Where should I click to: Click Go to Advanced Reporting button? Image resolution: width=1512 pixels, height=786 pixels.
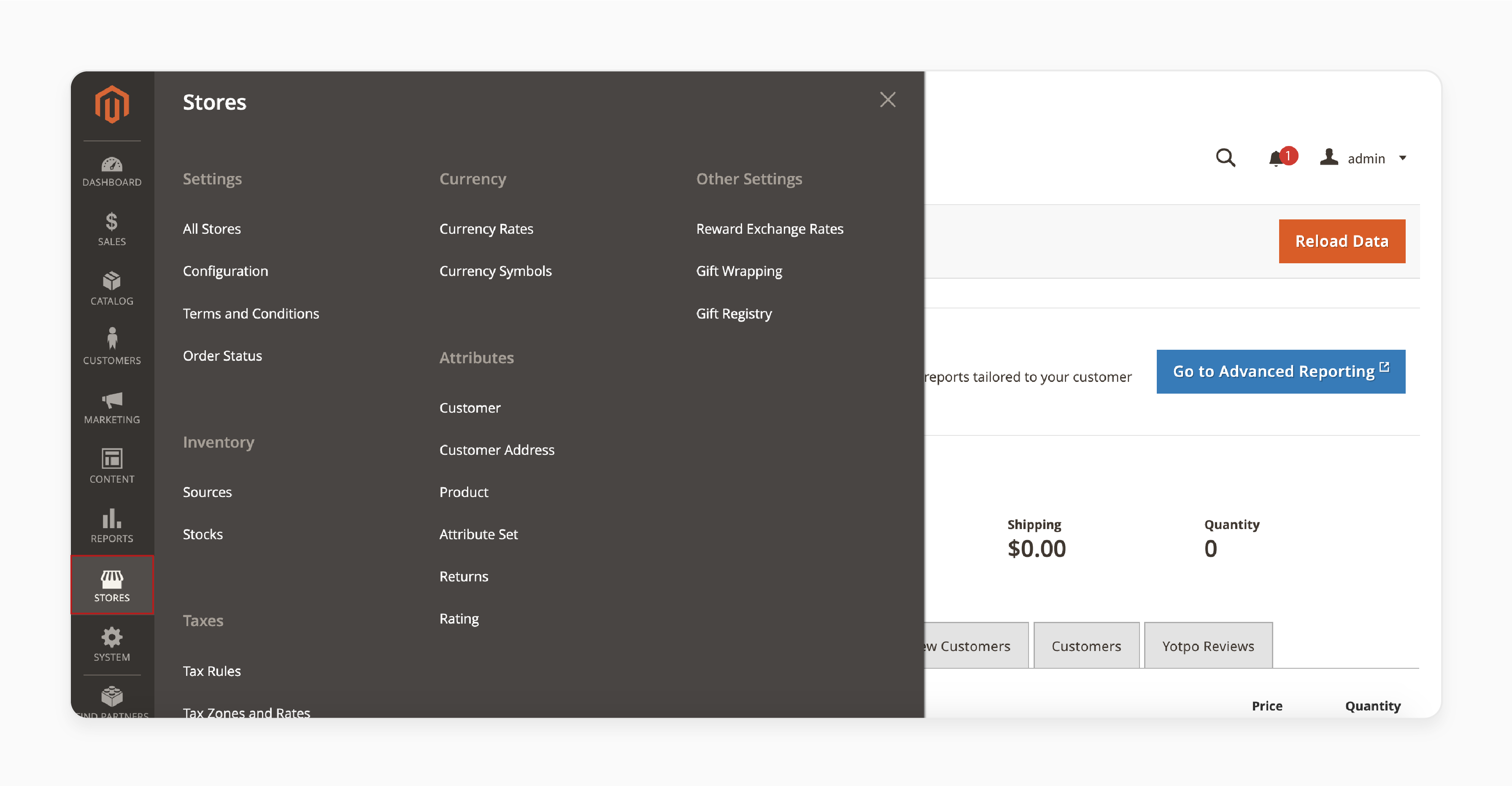click(1281, 372)
